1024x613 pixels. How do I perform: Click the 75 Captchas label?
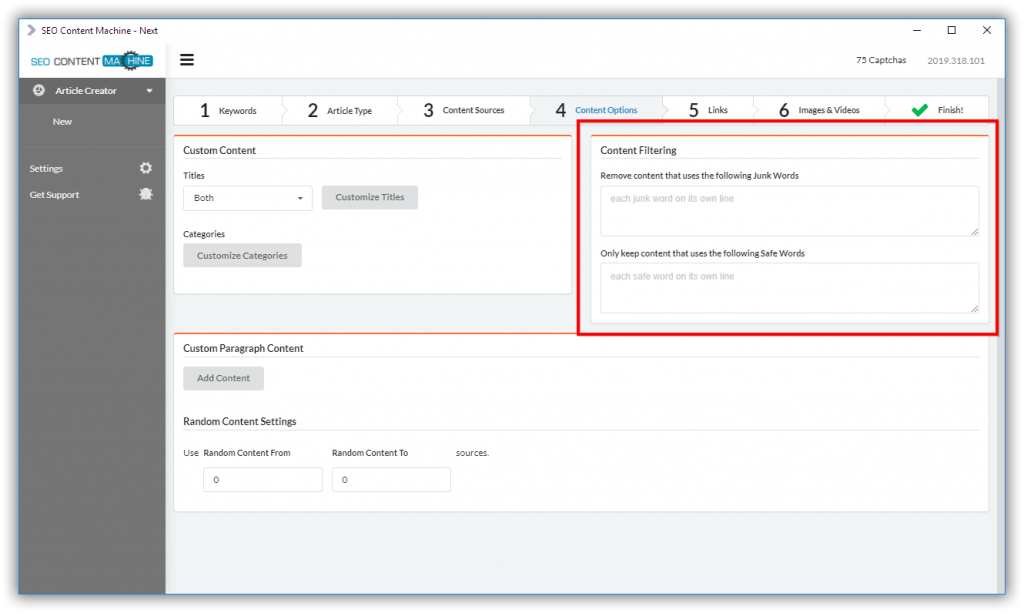[x=881, y=60]
